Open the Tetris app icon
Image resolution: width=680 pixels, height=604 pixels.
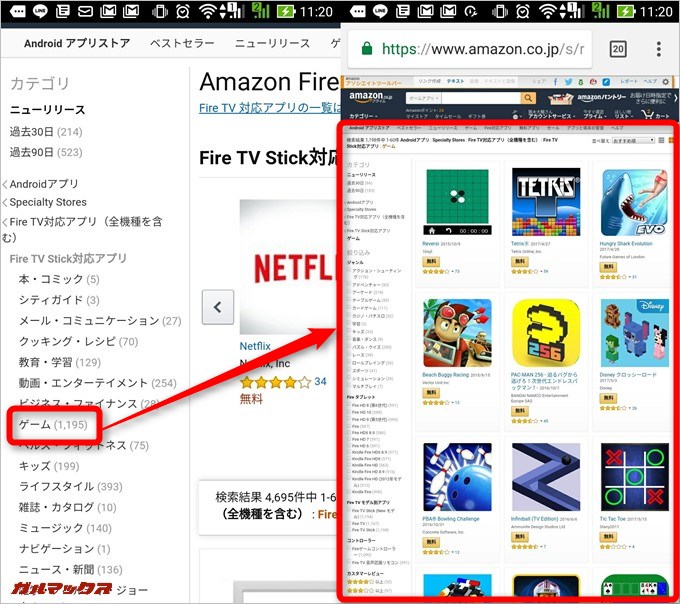coord(546,202)
